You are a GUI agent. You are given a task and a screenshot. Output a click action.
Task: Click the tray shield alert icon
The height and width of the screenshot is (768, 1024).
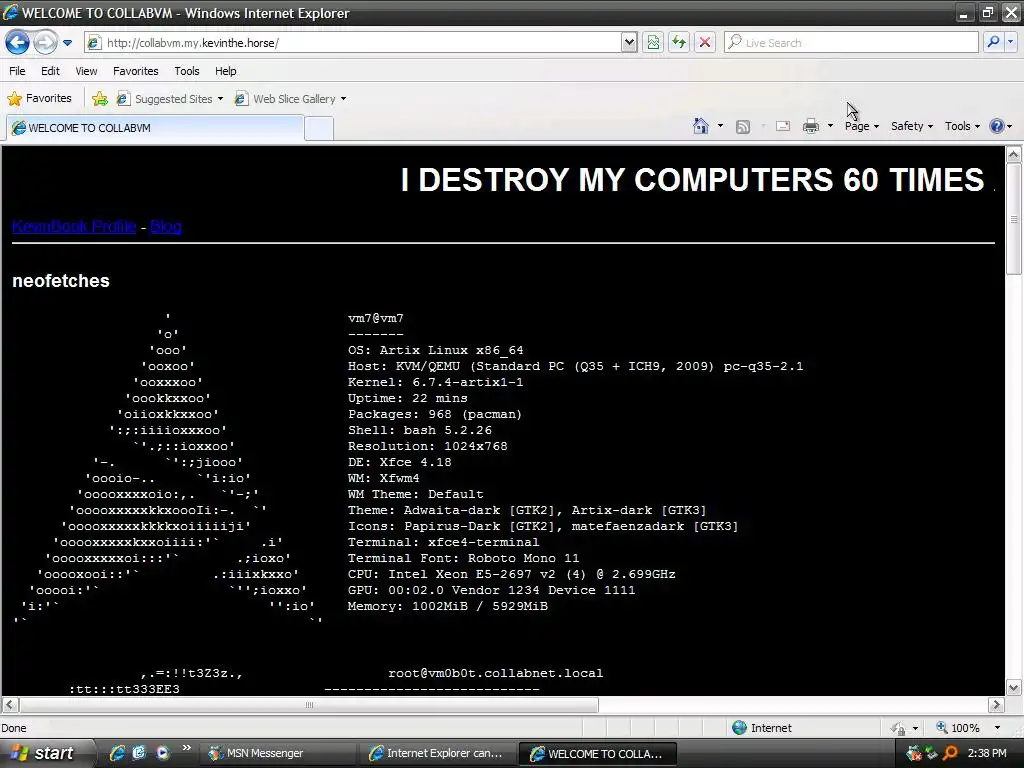point(914,754)
